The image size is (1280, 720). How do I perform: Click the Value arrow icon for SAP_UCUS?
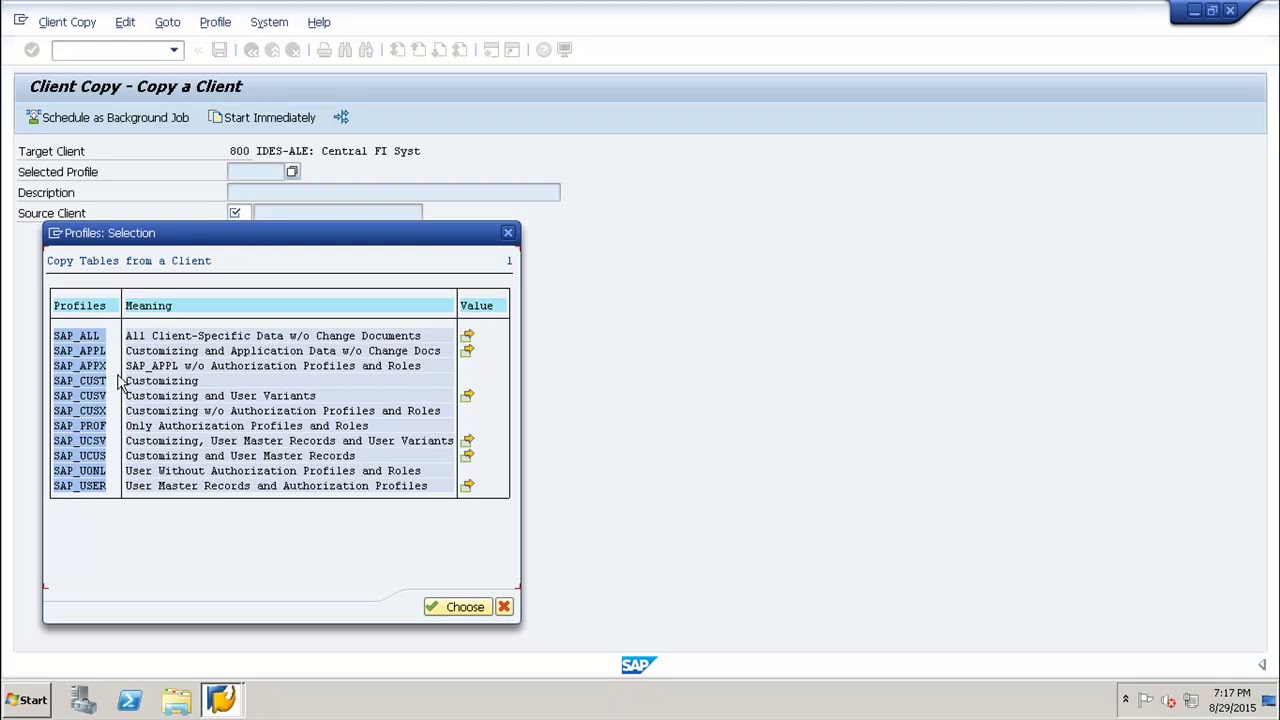[x=467, y=456]
